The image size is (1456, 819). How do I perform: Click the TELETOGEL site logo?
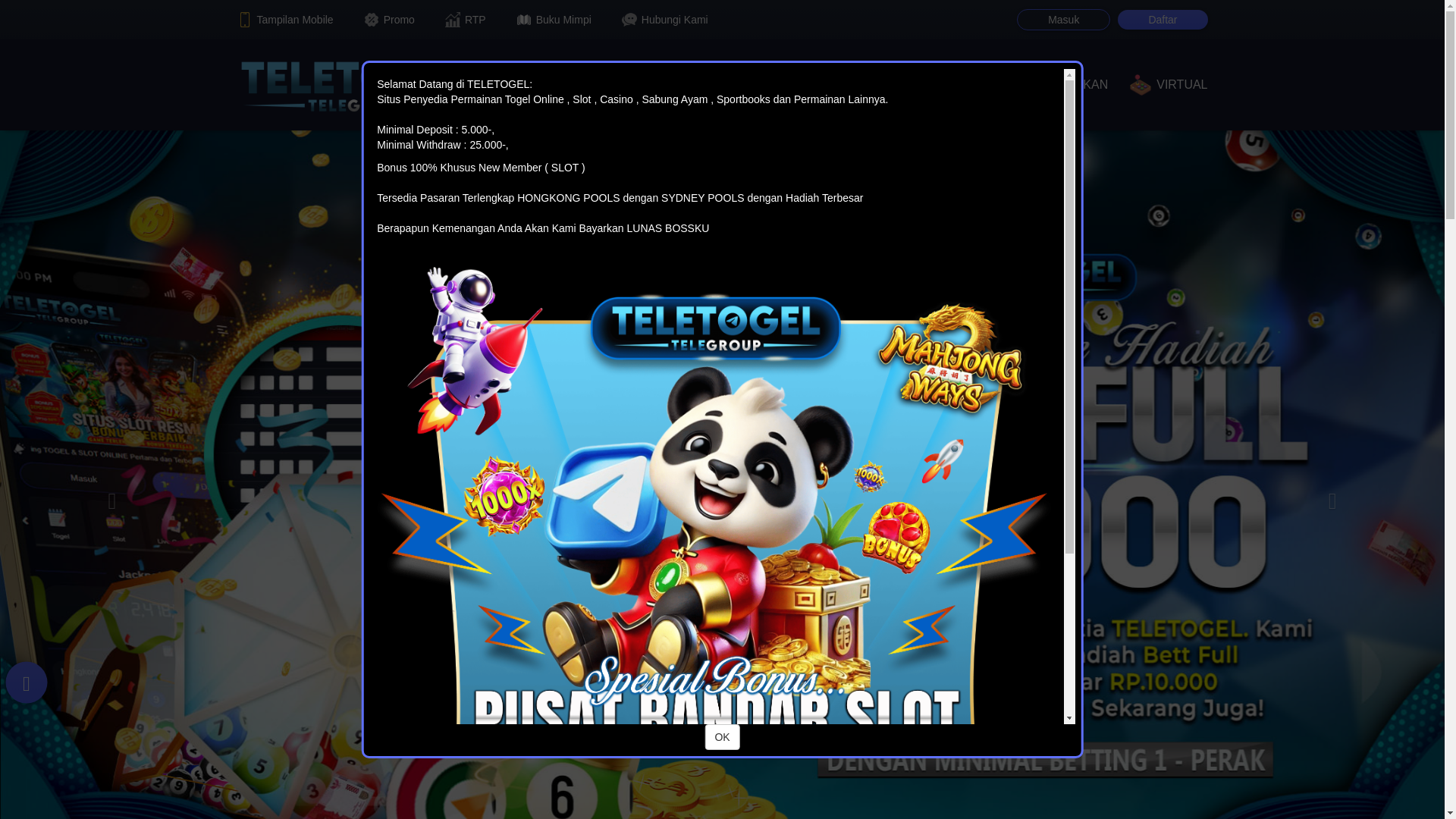pyautogui.click(x=300, y=85)
